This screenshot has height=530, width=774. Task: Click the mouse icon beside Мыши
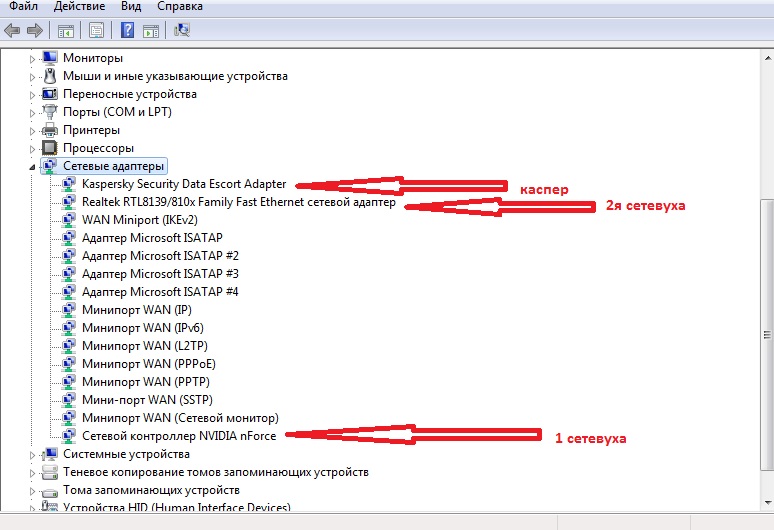tap(50, 76)
